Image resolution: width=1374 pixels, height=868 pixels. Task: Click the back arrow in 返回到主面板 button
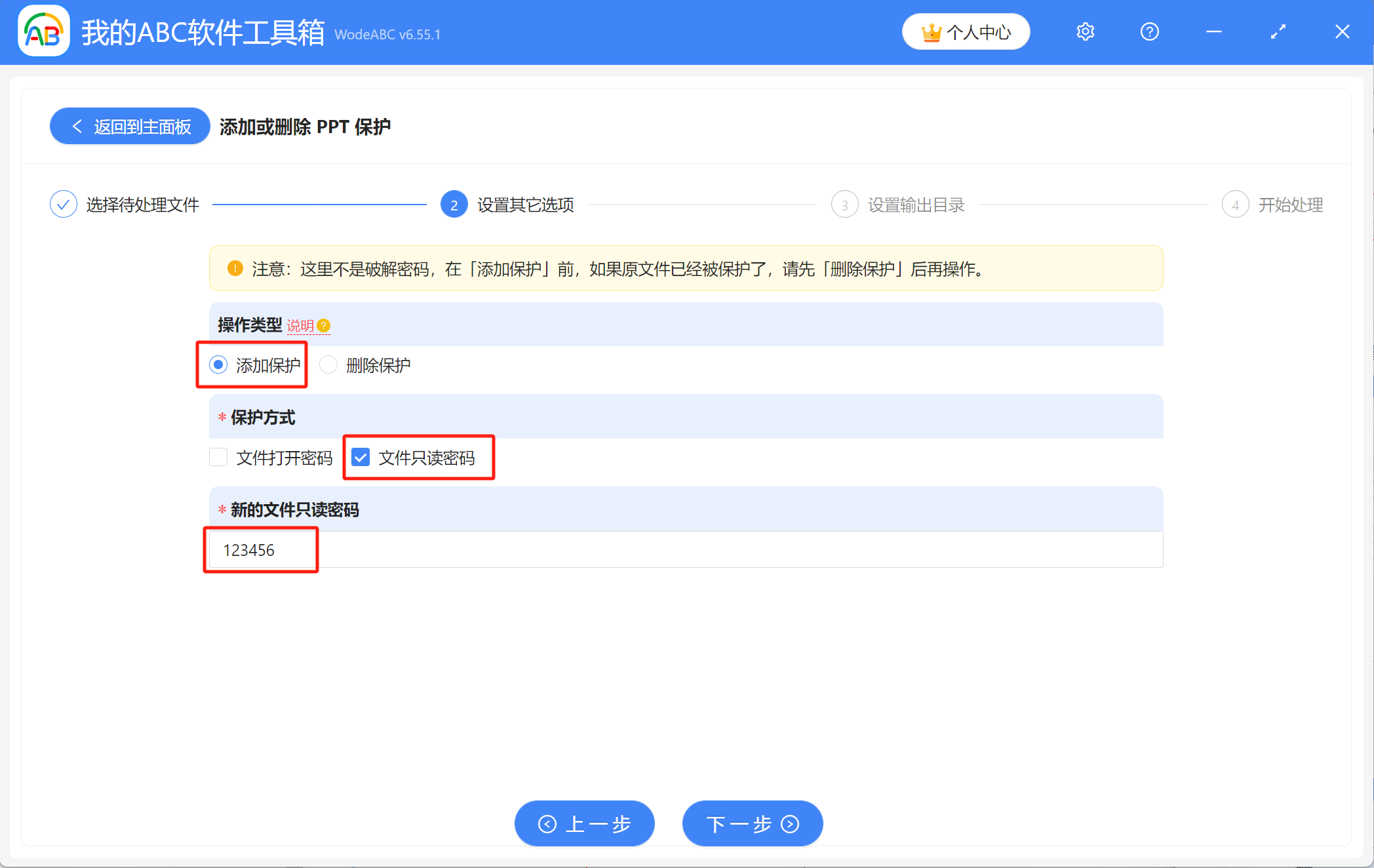coord(77,126)
